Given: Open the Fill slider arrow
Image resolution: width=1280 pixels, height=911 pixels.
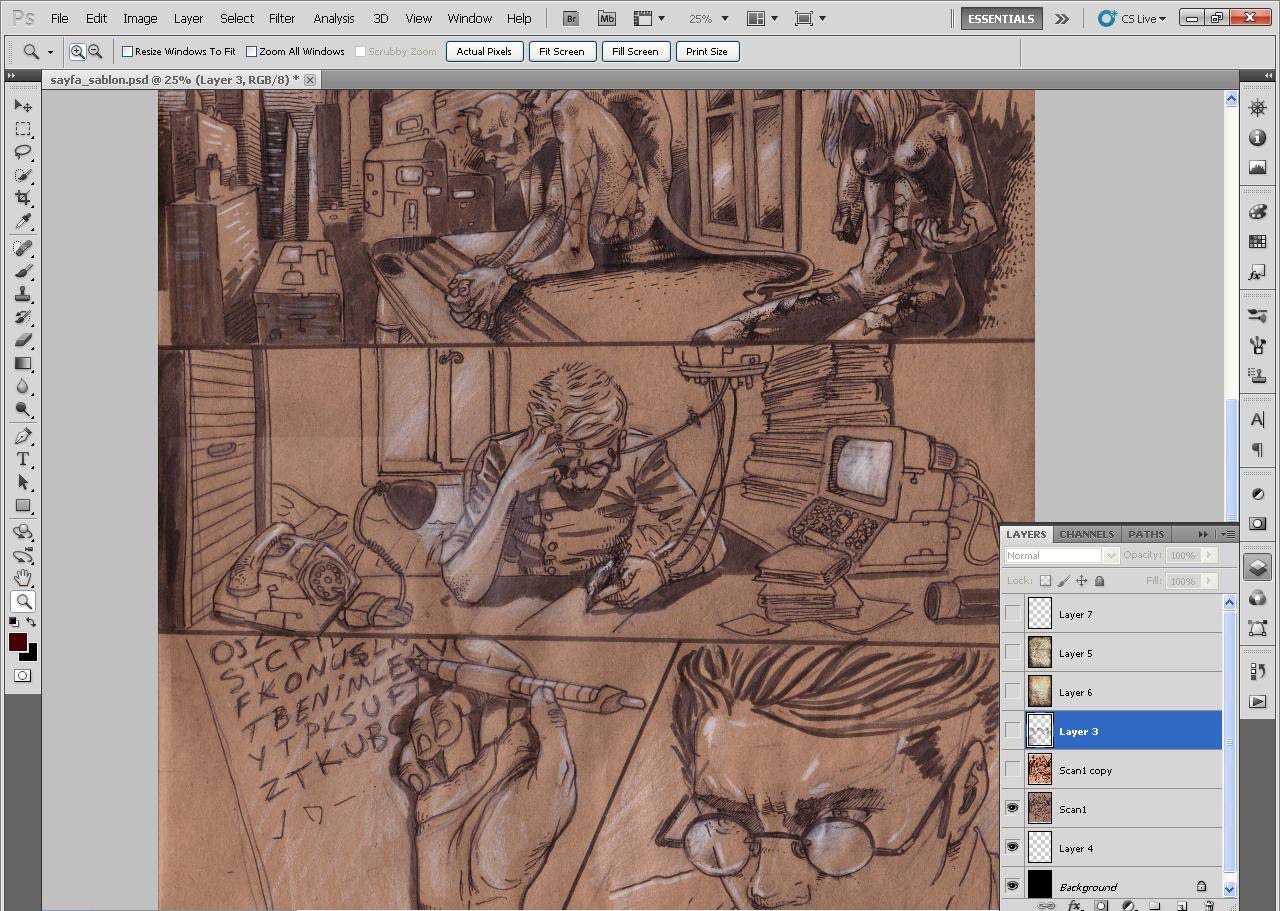Looking at the screenshot, I should (1209, 580).
